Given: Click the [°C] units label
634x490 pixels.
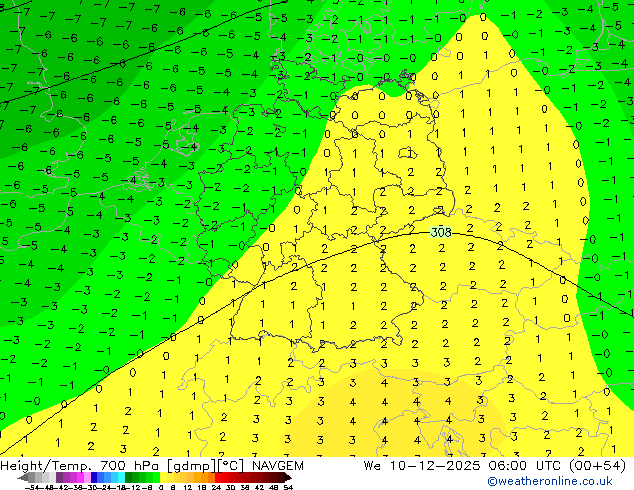Looking at the screenshot, I should click(x=231, y=466).
